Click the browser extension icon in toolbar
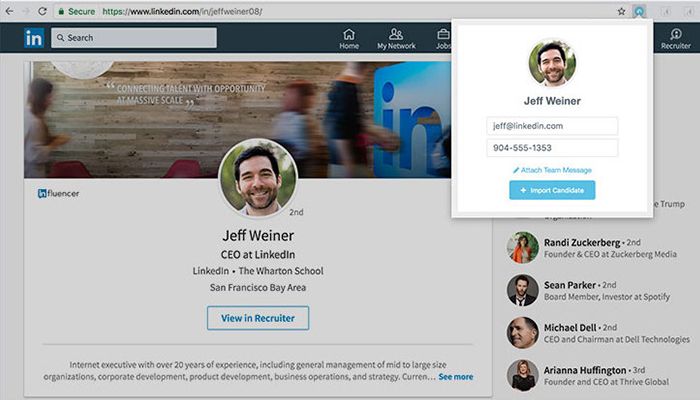Image resolution: width=700 pixels, height=400 pixels. (x=639, y=12)
